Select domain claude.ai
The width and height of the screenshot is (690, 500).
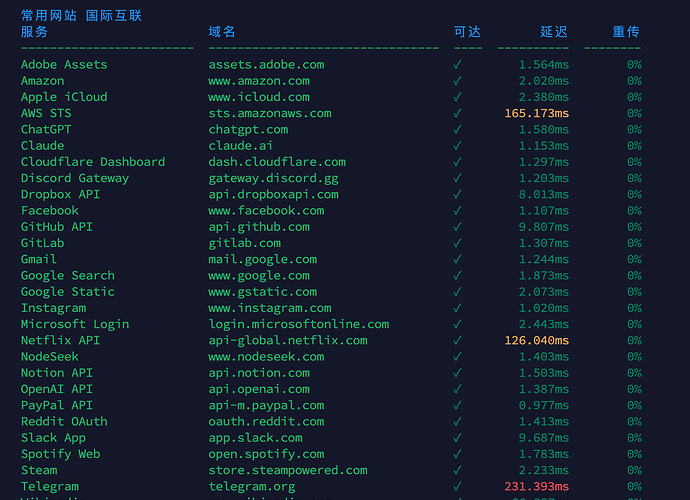click(x=240, y=146)
